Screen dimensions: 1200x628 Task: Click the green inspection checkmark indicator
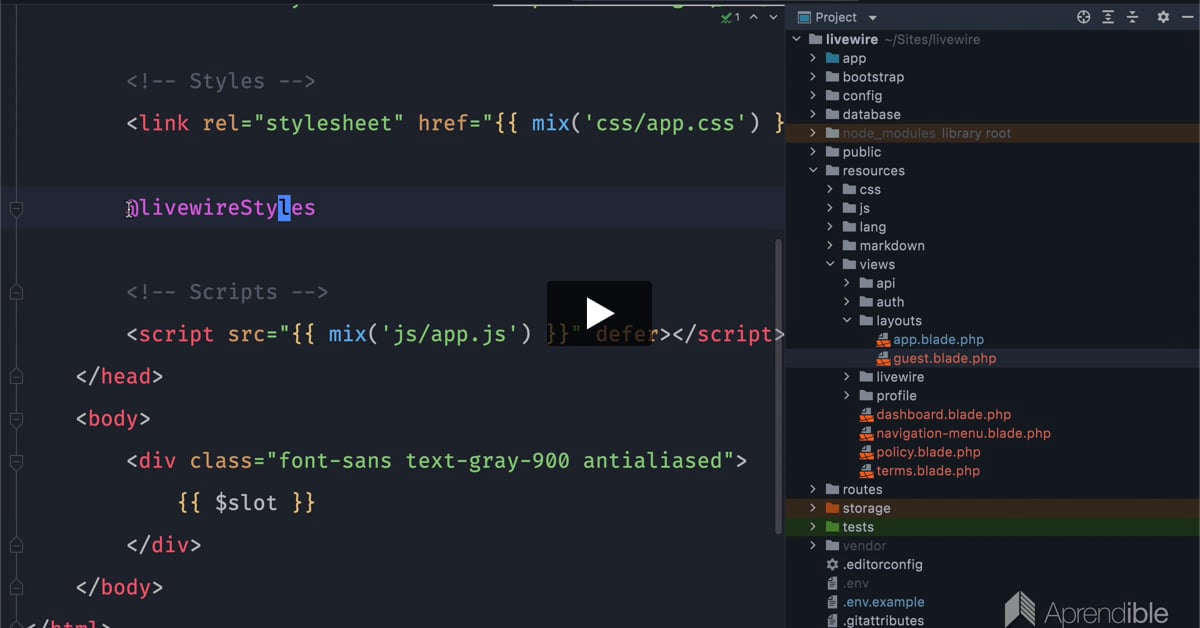[x=728, y=17]
